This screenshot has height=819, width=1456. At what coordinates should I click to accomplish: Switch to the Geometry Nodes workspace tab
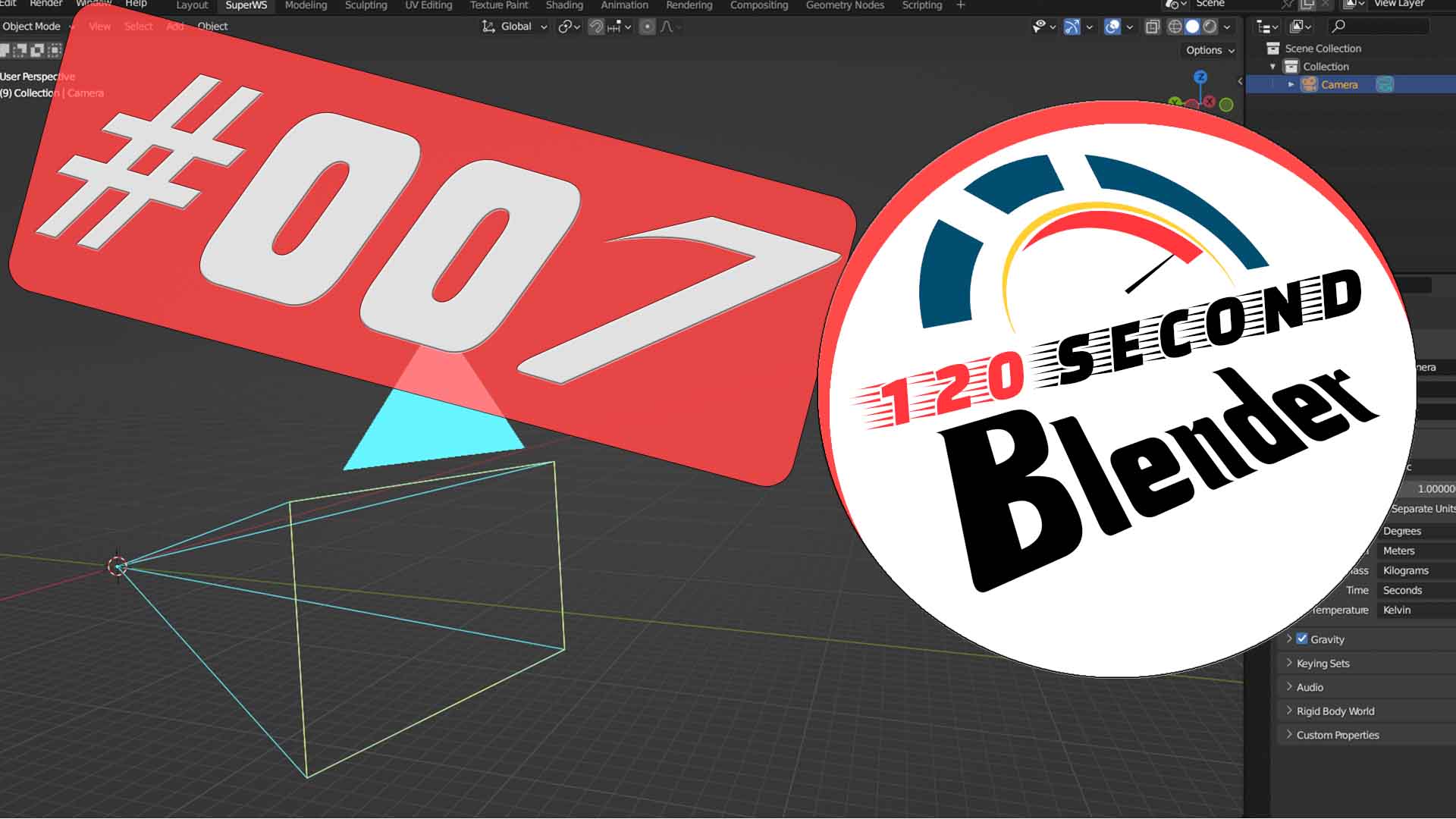pyautogui.click(x=845, y=5)
